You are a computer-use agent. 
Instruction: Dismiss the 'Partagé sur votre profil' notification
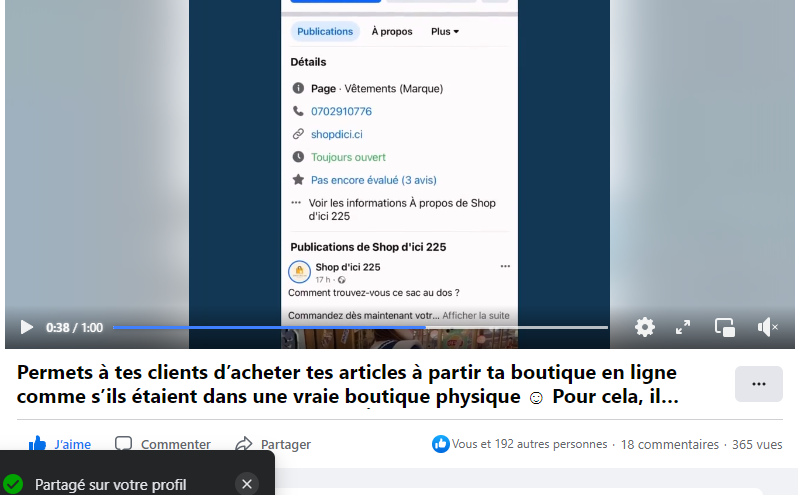(x=247, y=484)
